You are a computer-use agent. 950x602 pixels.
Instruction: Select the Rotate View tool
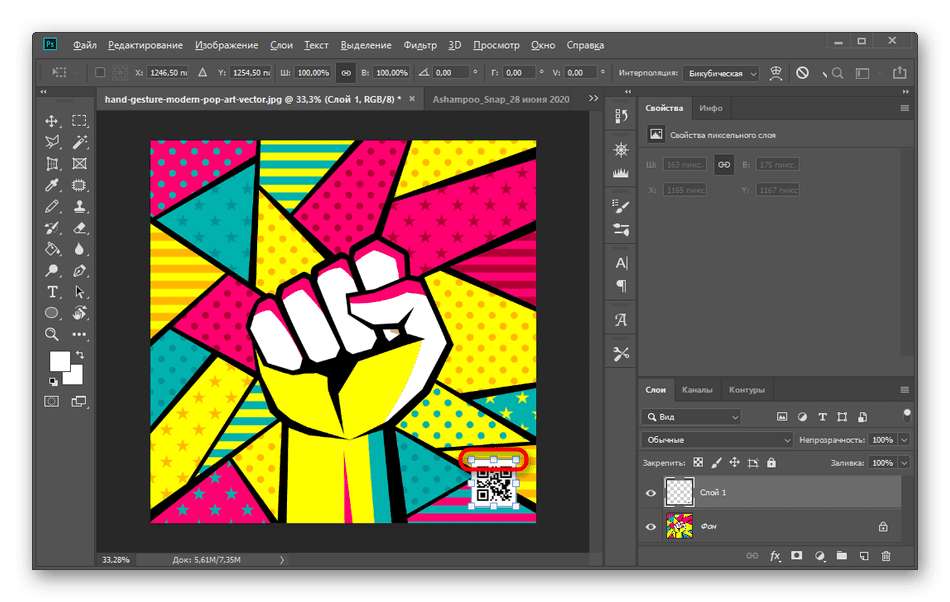tap(79, 313)
